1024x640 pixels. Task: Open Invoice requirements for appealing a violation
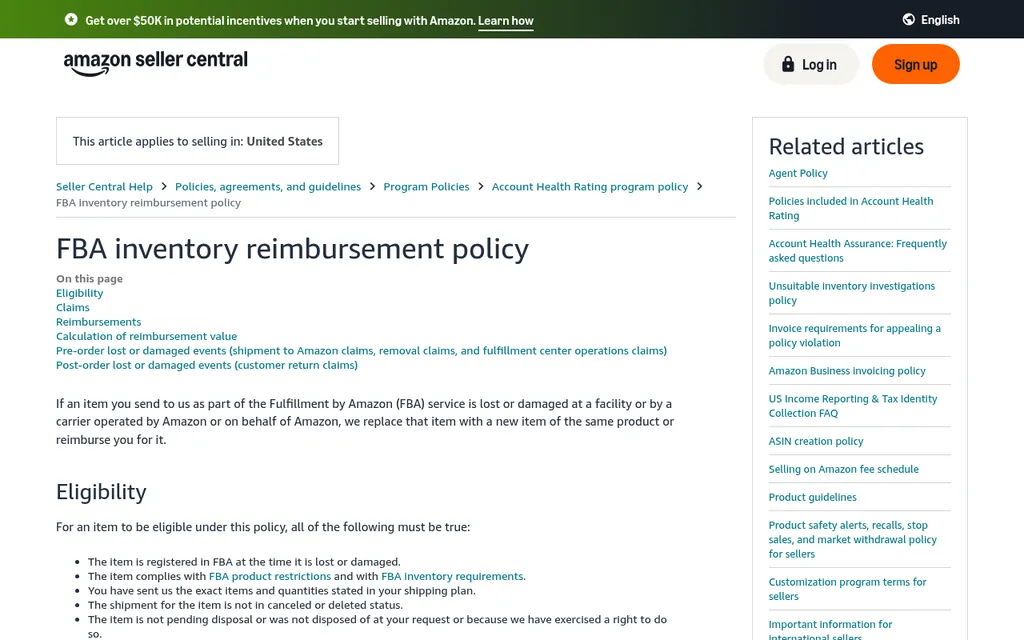coord(854,336)
